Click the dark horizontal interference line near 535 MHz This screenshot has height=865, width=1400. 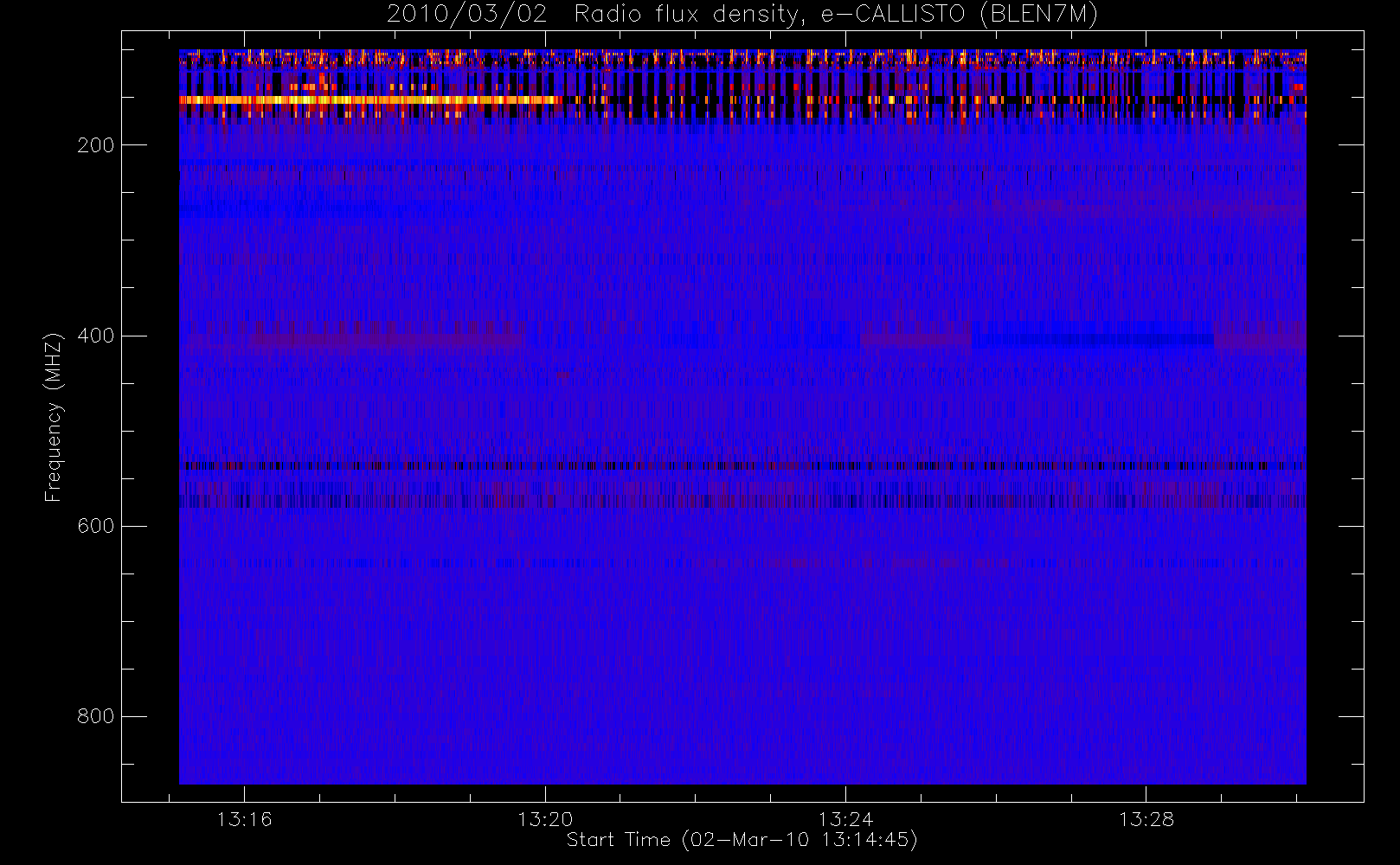coord(742,465)
